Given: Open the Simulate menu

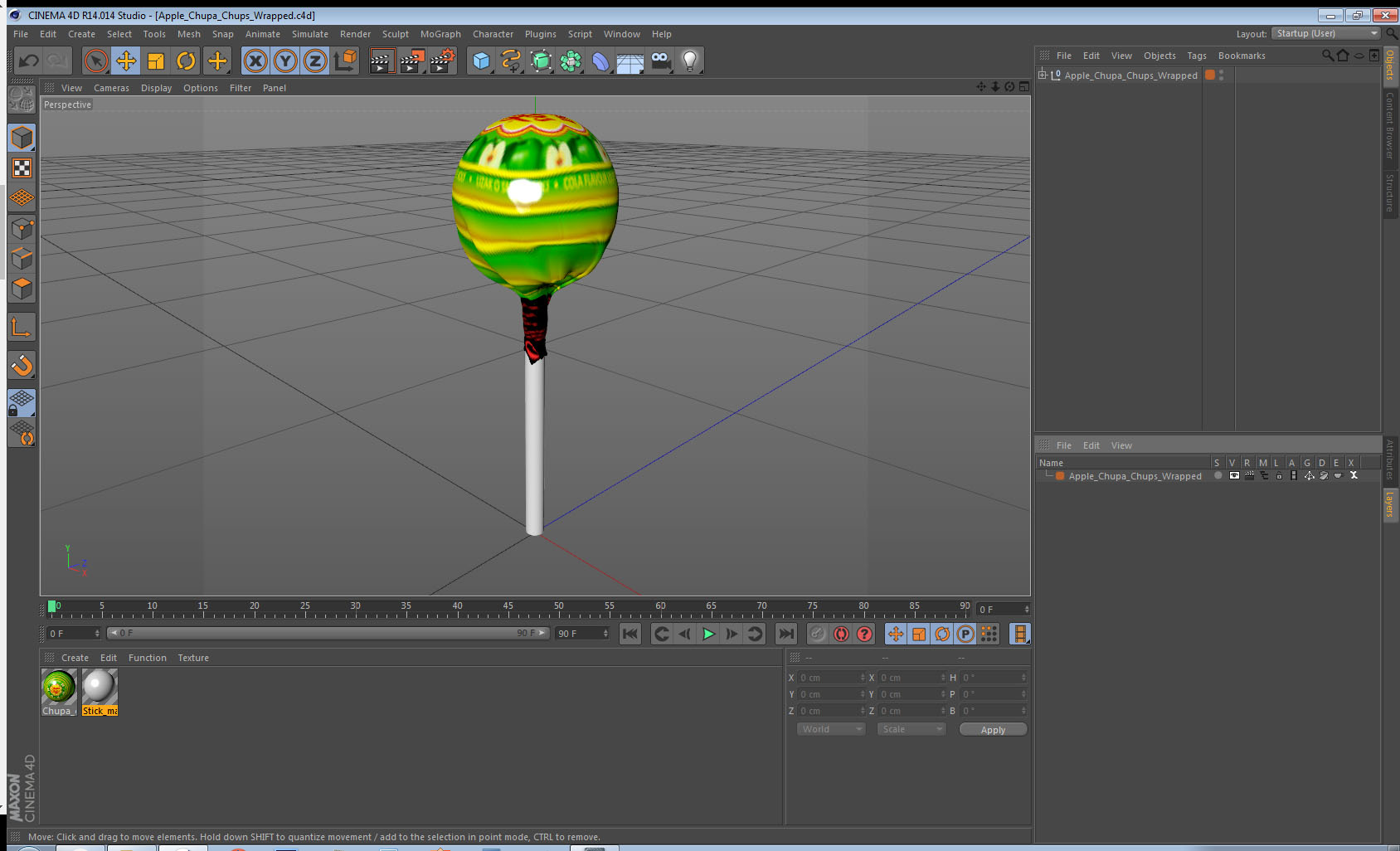Looking at the screenshot, I should [x=310, y=34].
